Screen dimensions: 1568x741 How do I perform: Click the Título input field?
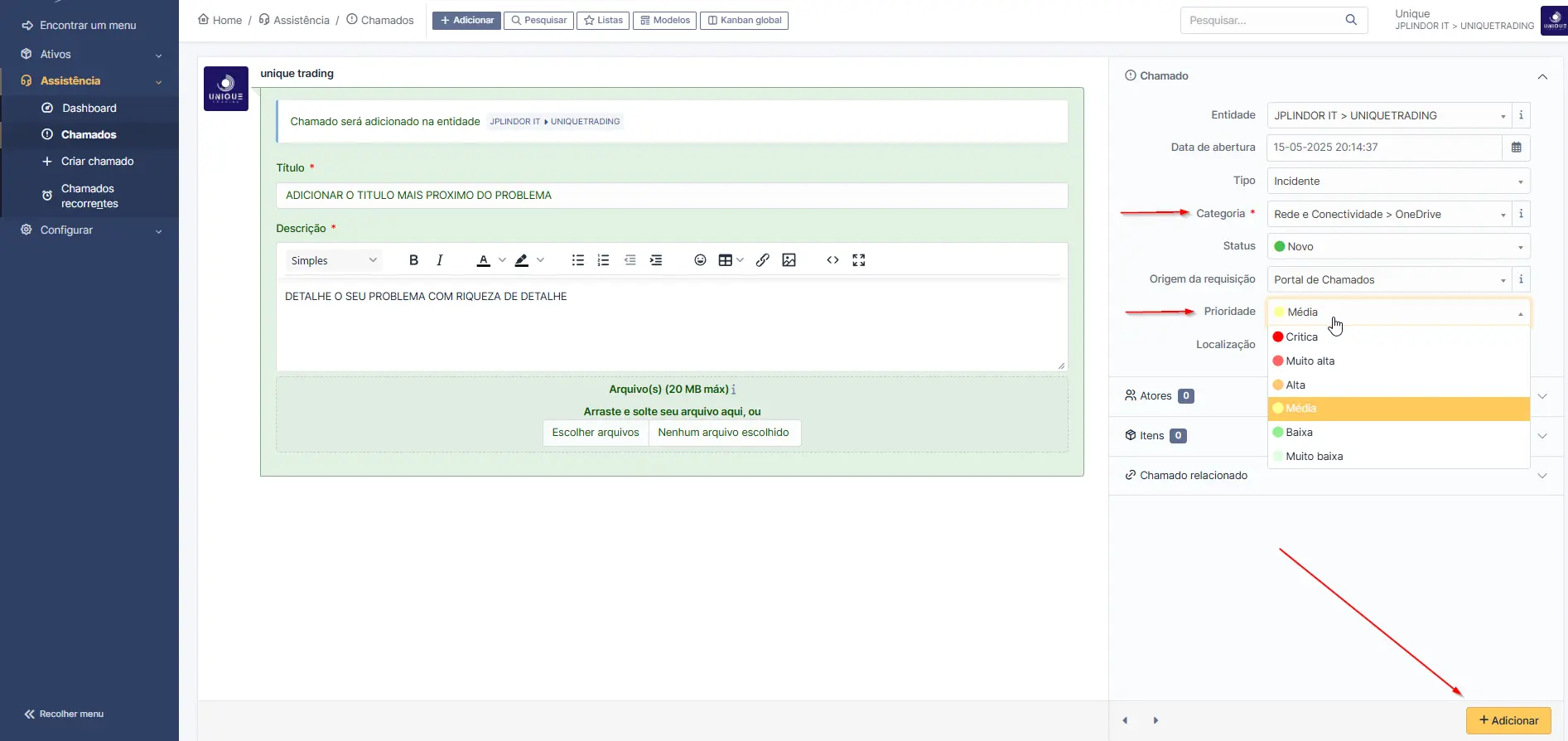coord(671,196)
